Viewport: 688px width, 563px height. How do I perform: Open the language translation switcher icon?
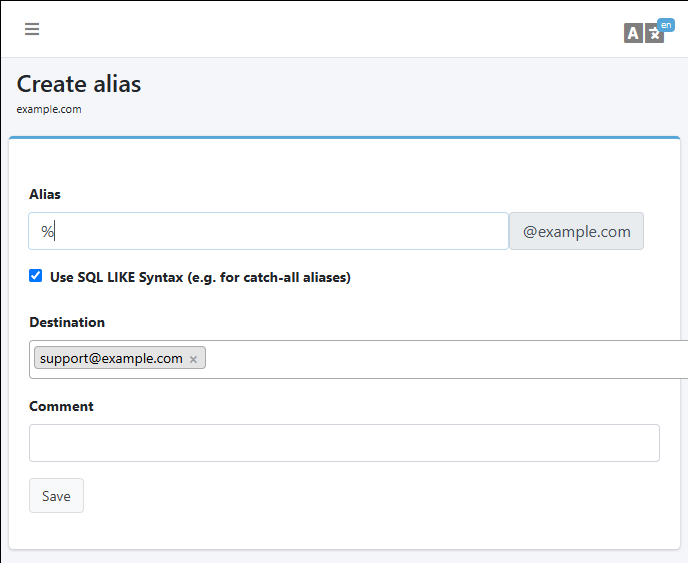[x=644, y=33]
